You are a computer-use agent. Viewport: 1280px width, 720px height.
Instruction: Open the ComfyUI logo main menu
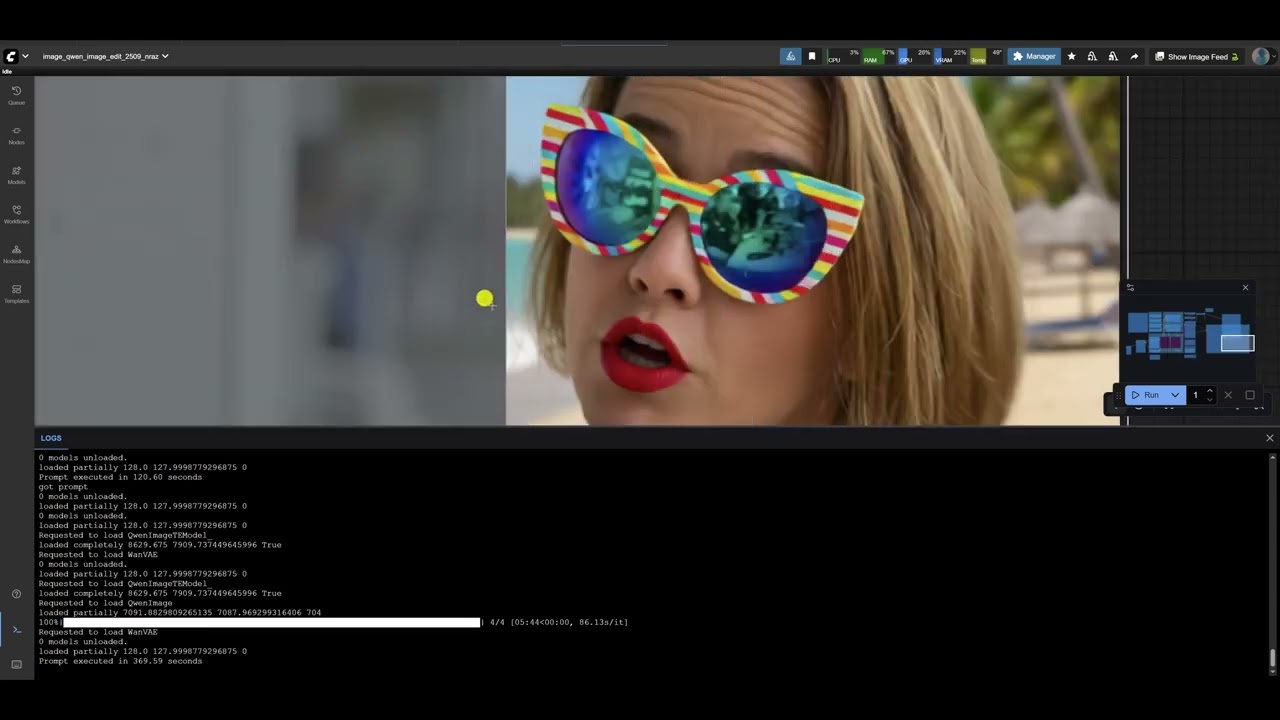(x=16, y=56)
